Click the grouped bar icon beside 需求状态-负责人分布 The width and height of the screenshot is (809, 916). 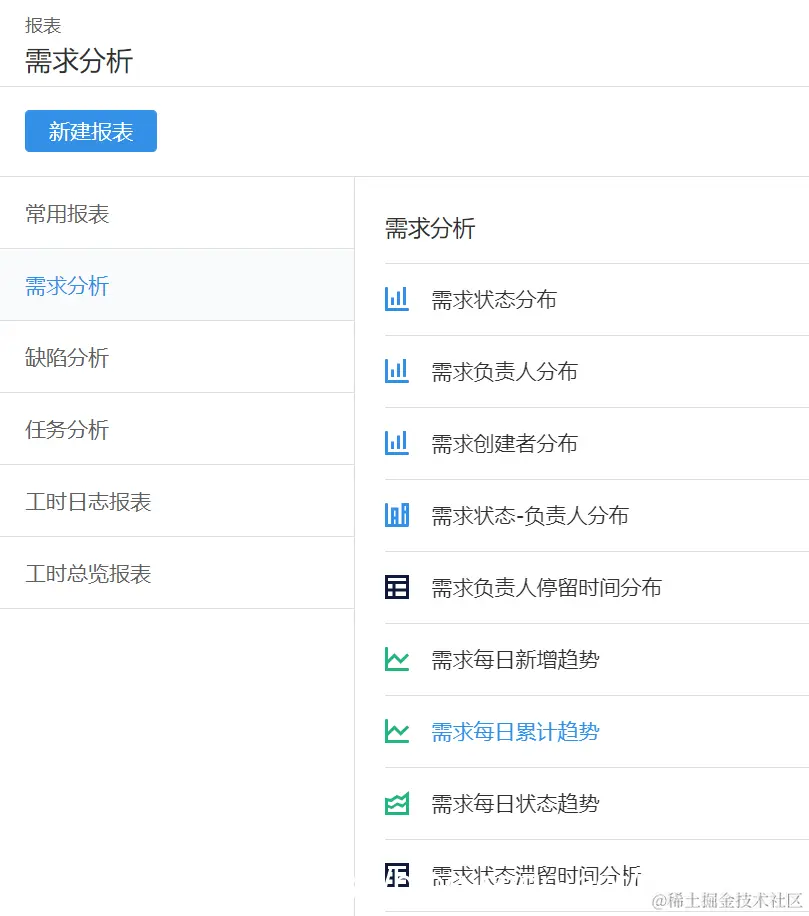(x=397, y=515)
